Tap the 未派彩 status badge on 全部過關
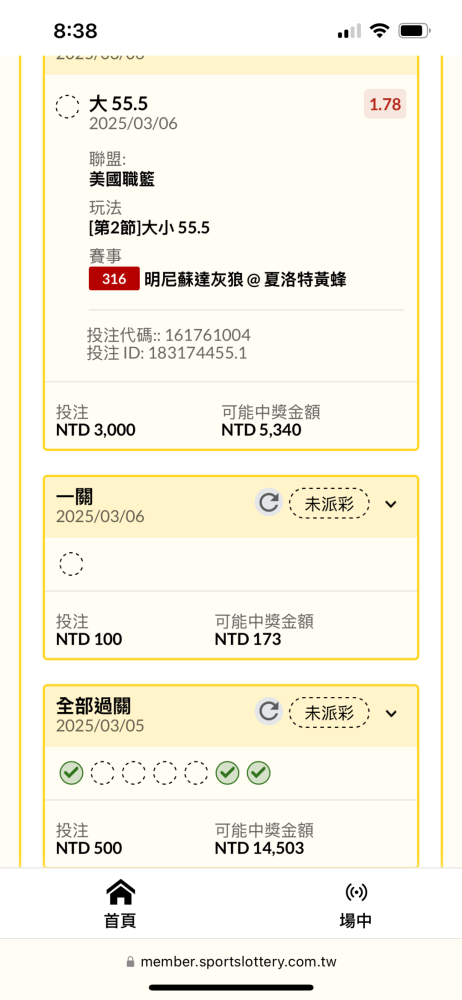Viewport: 462px width, 1000px height. pyautogui.click(x=329, y=713)
